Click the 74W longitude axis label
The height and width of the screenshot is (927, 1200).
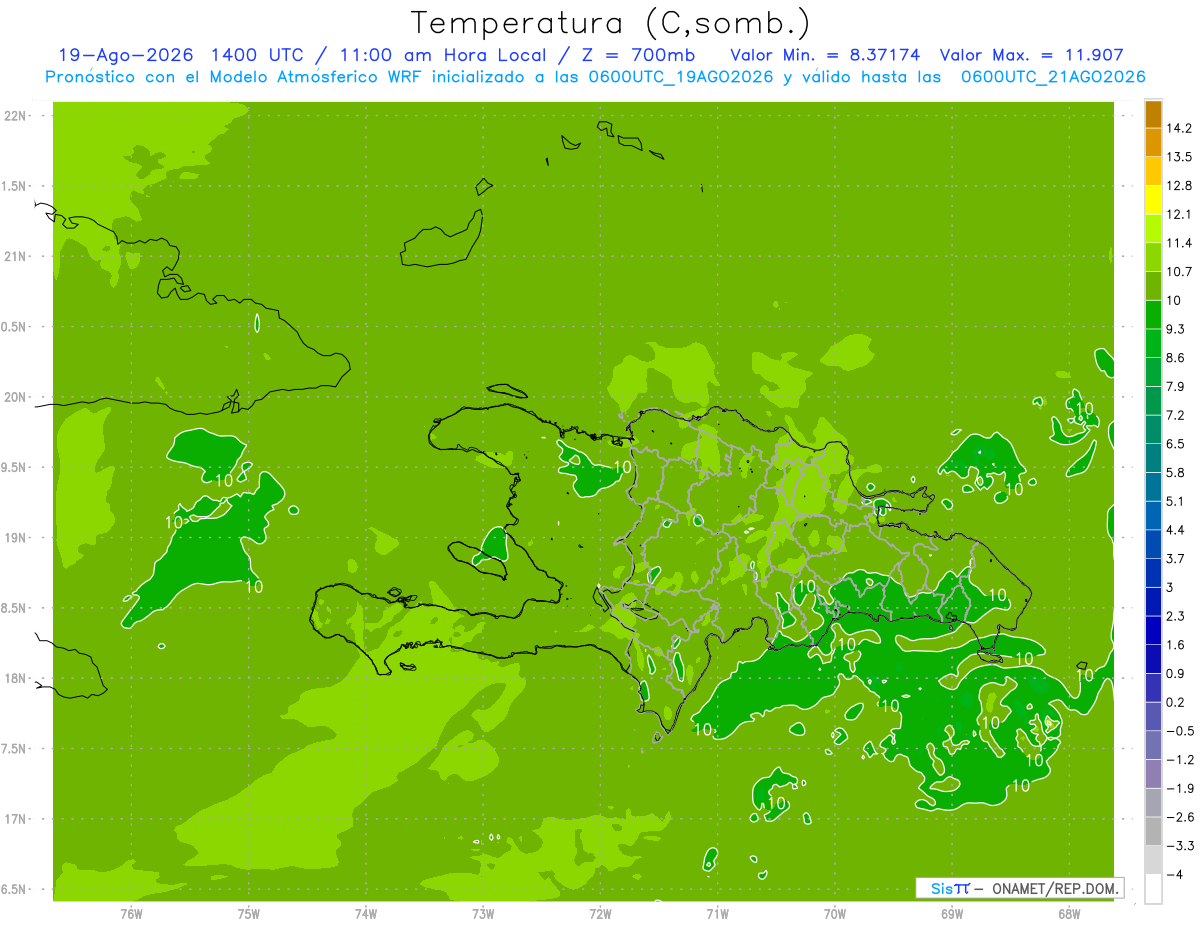click(x=366, y=914)
